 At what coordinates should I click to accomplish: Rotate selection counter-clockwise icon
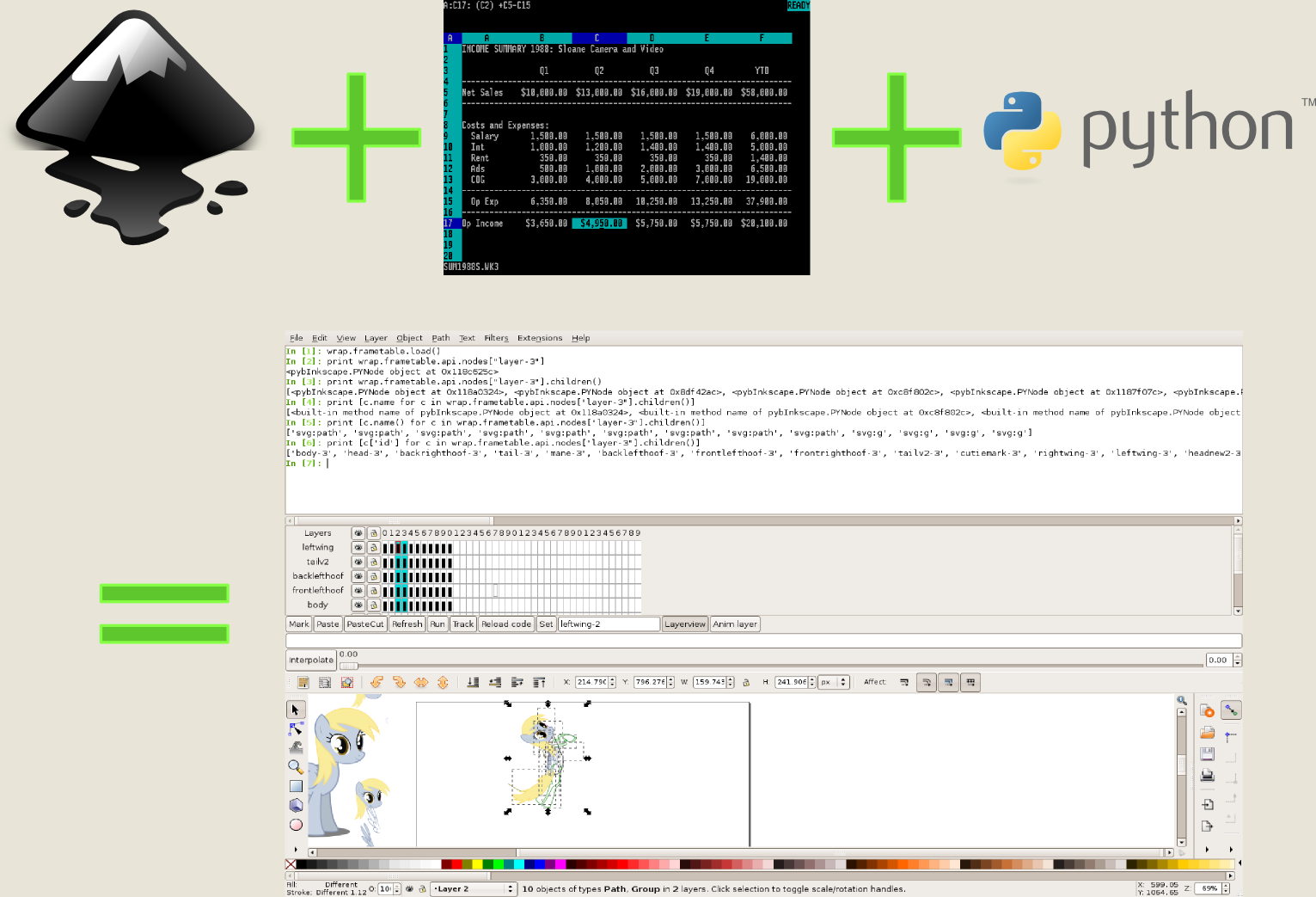[377, 682]
